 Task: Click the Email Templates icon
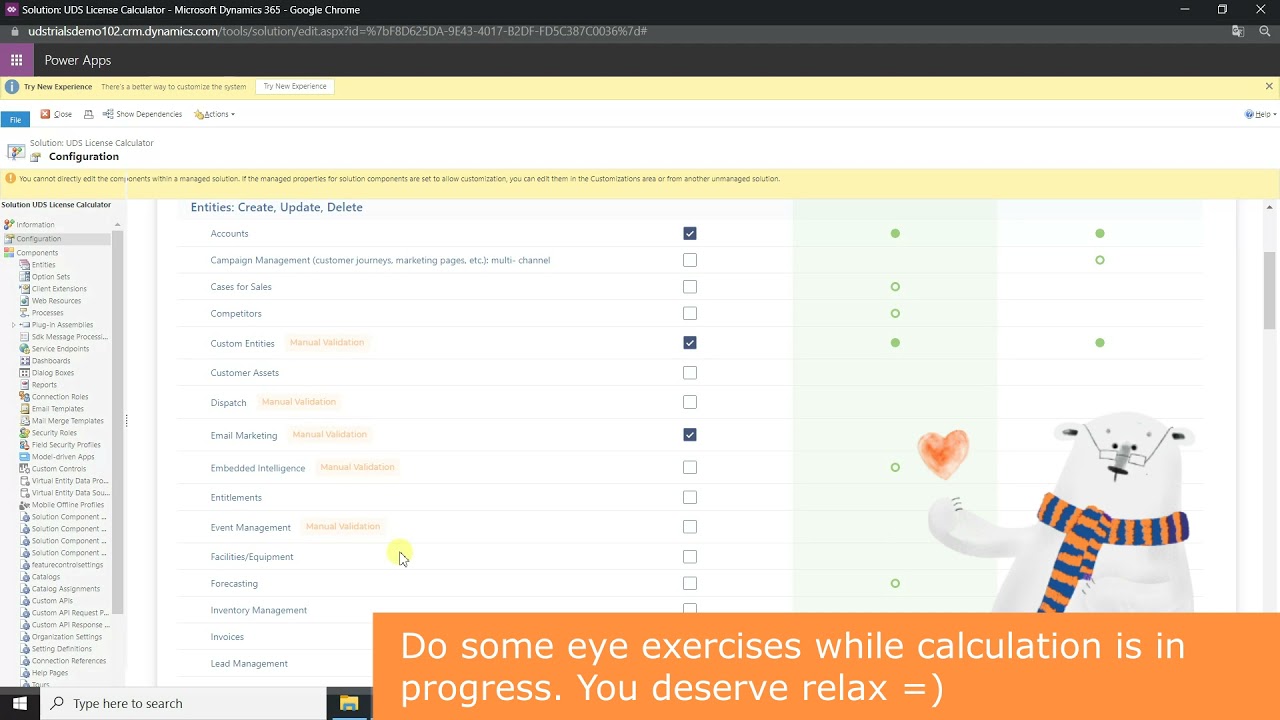tap(25, 409)
